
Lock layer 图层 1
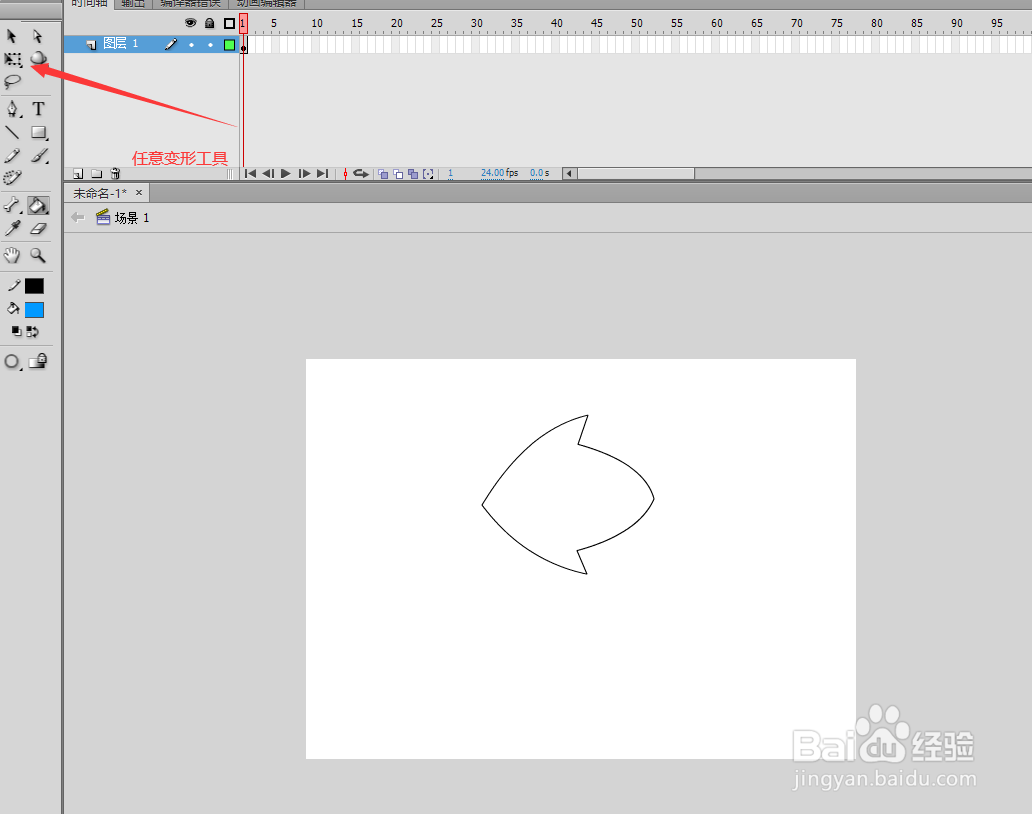(x=210, y=44)
